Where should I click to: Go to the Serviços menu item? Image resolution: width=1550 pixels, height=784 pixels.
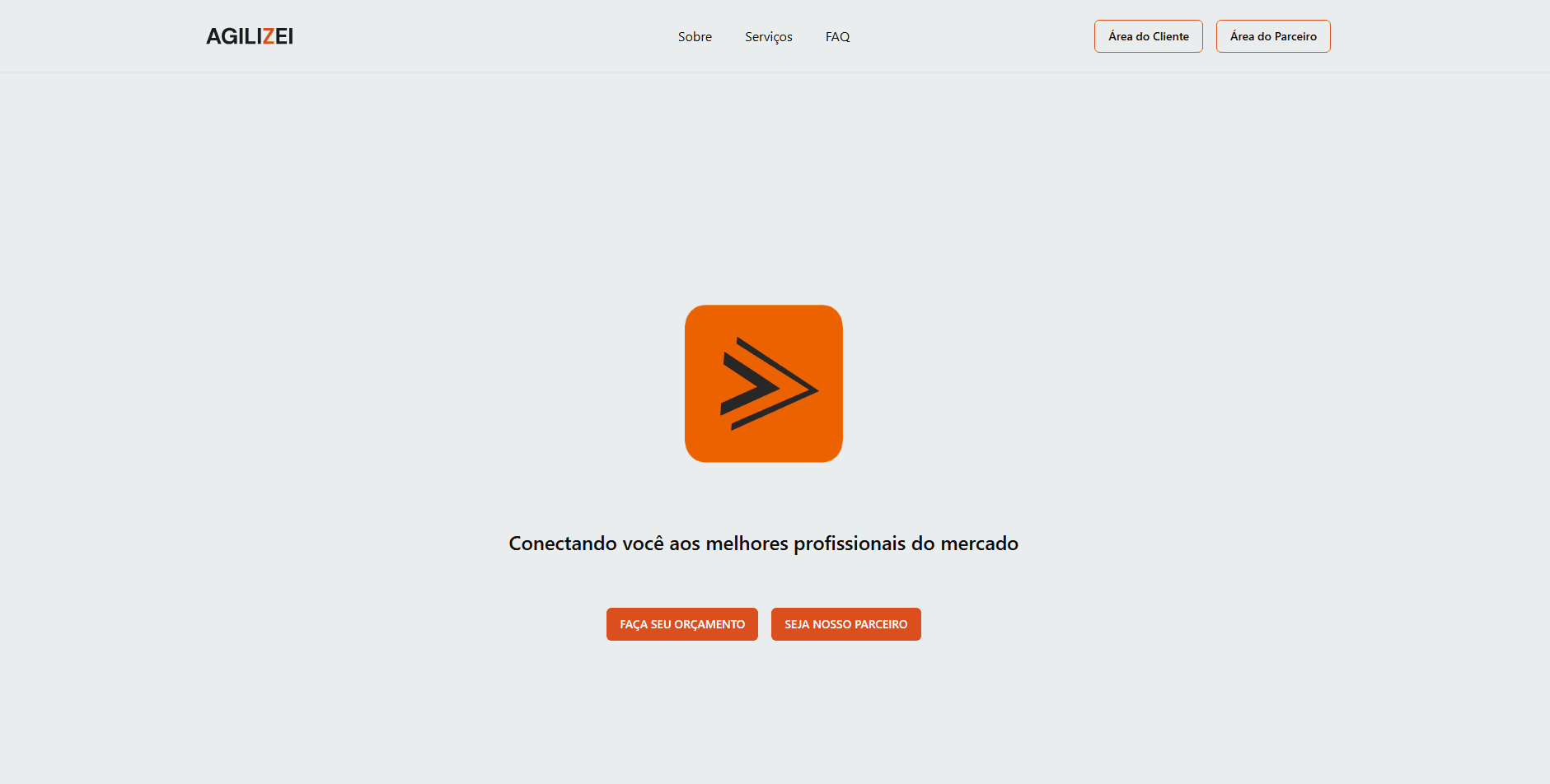click(x=768, y=37)
